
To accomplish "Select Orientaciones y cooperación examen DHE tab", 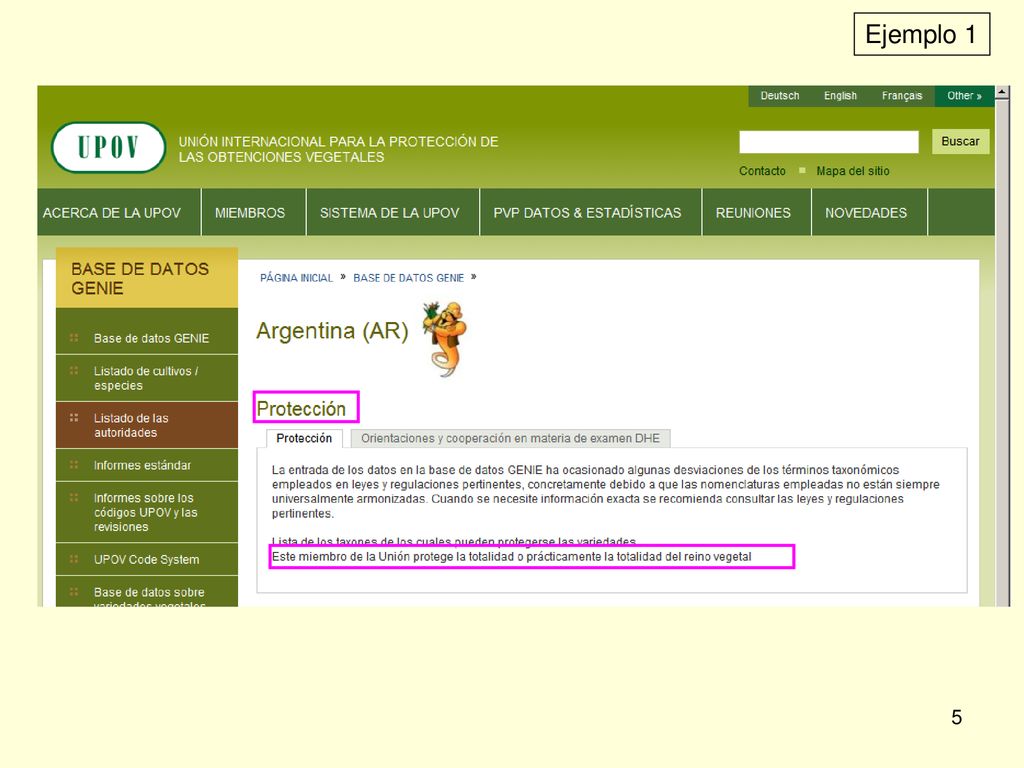I will tap(511, 438).
